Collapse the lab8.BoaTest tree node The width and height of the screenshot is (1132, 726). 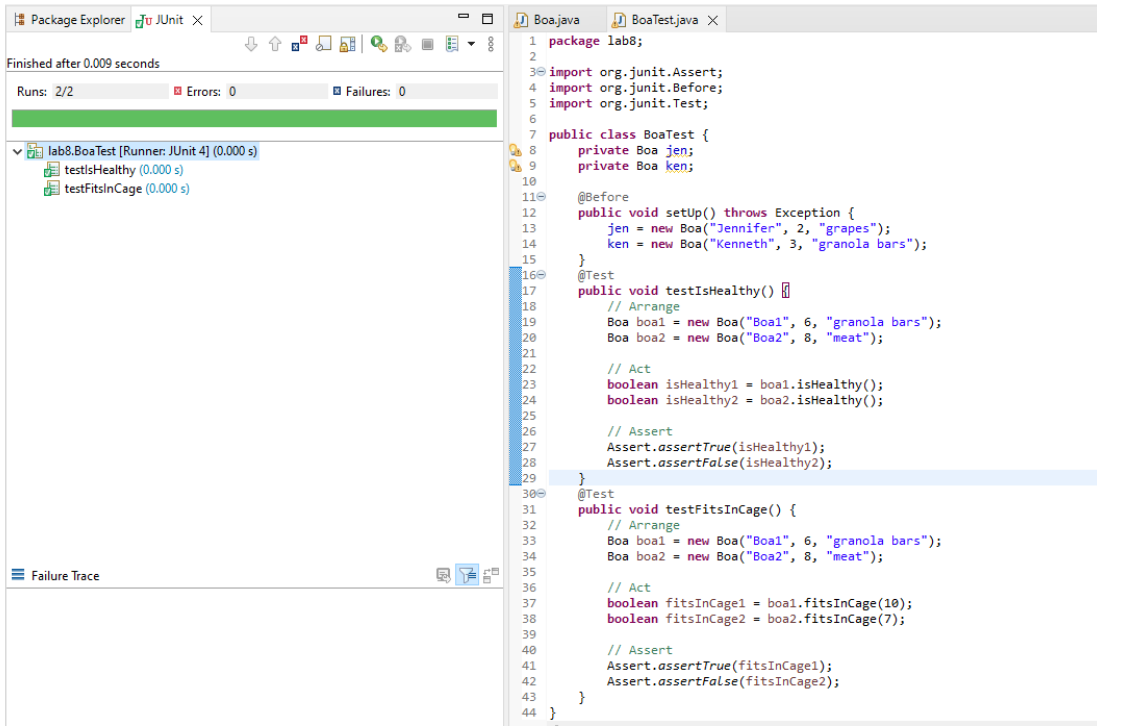17,152
